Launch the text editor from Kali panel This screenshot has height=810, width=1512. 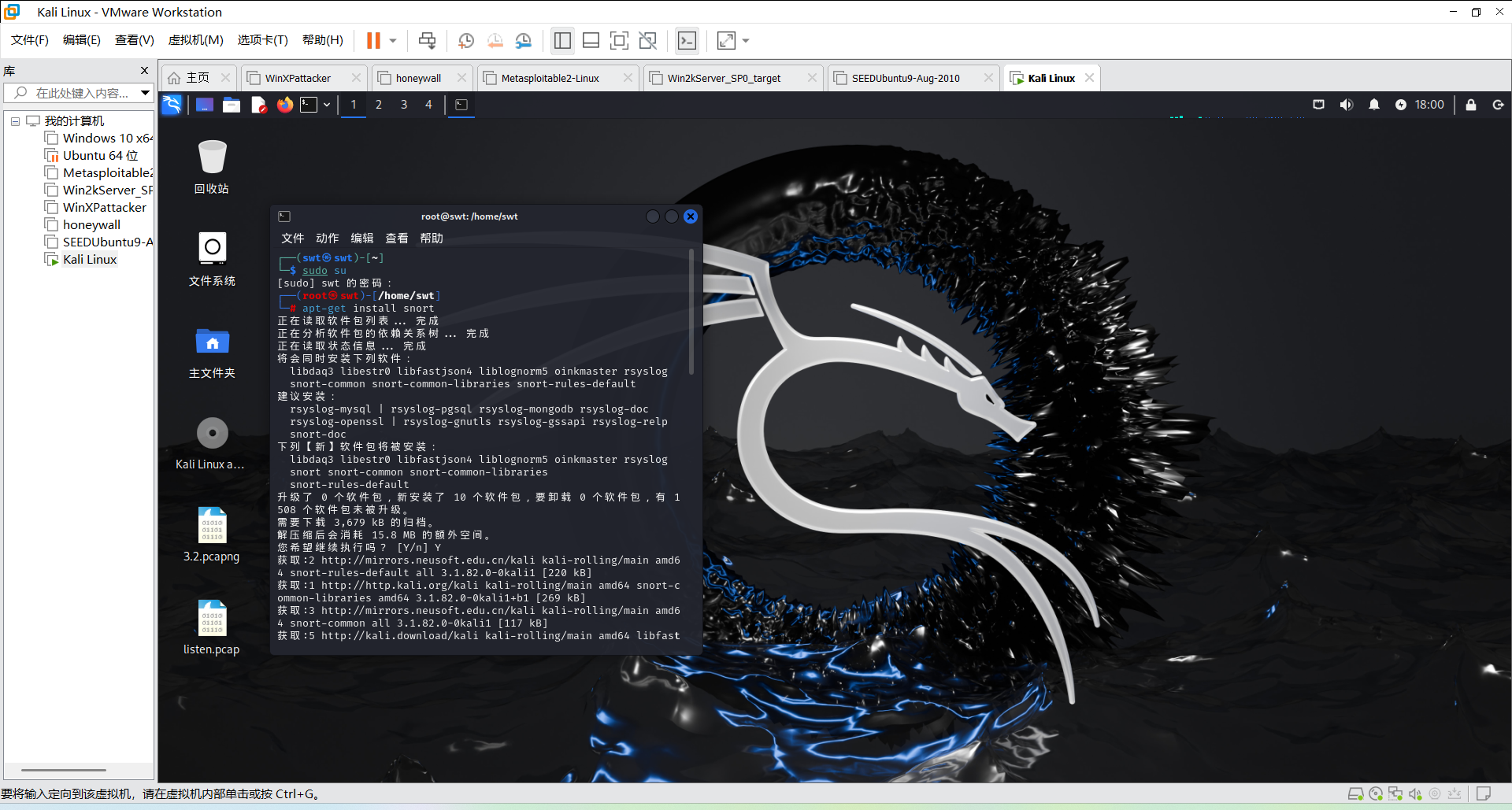(258, 105)
